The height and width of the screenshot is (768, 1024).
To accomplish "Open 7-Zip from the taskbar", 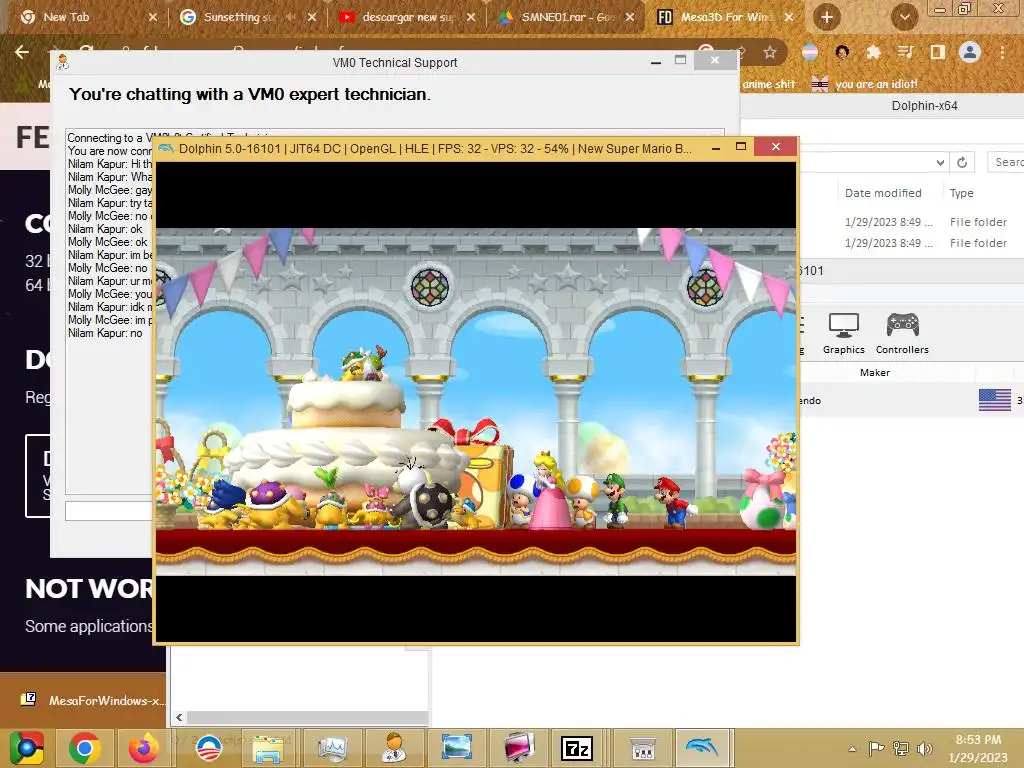I will coord(577,748).
